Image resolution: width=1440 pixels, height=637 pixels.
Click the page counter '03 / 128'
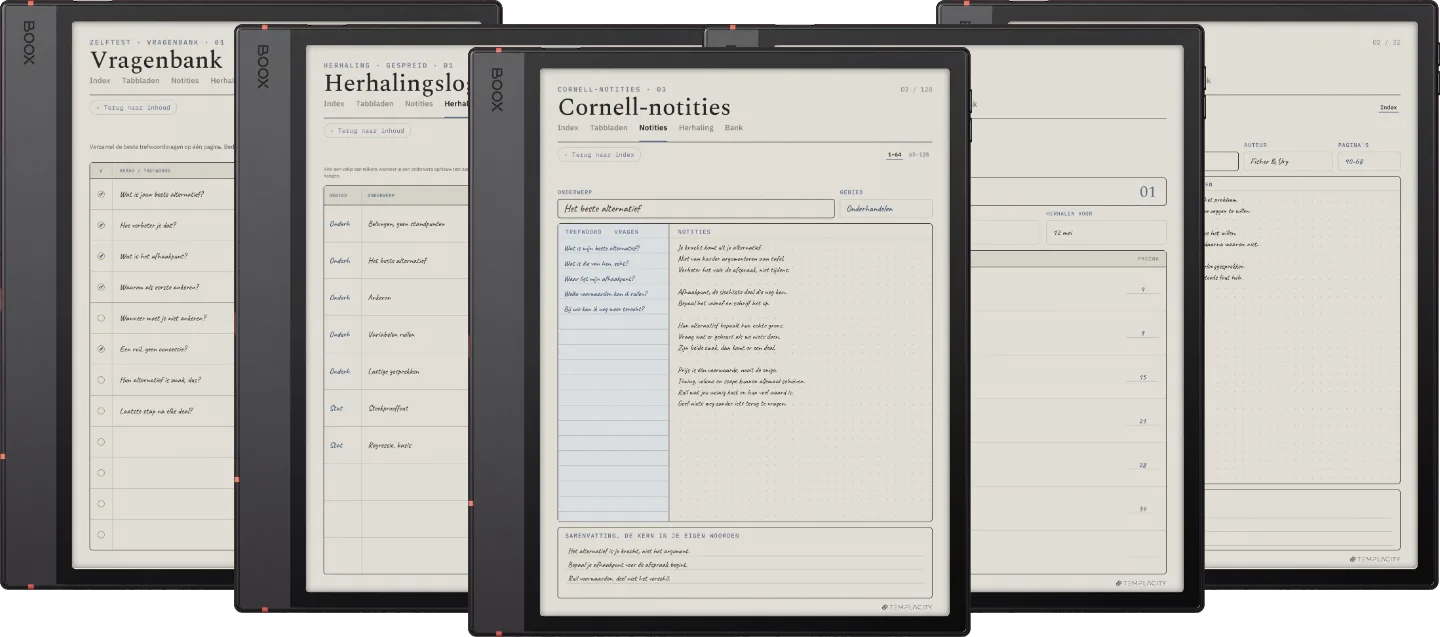click(916, 90)
